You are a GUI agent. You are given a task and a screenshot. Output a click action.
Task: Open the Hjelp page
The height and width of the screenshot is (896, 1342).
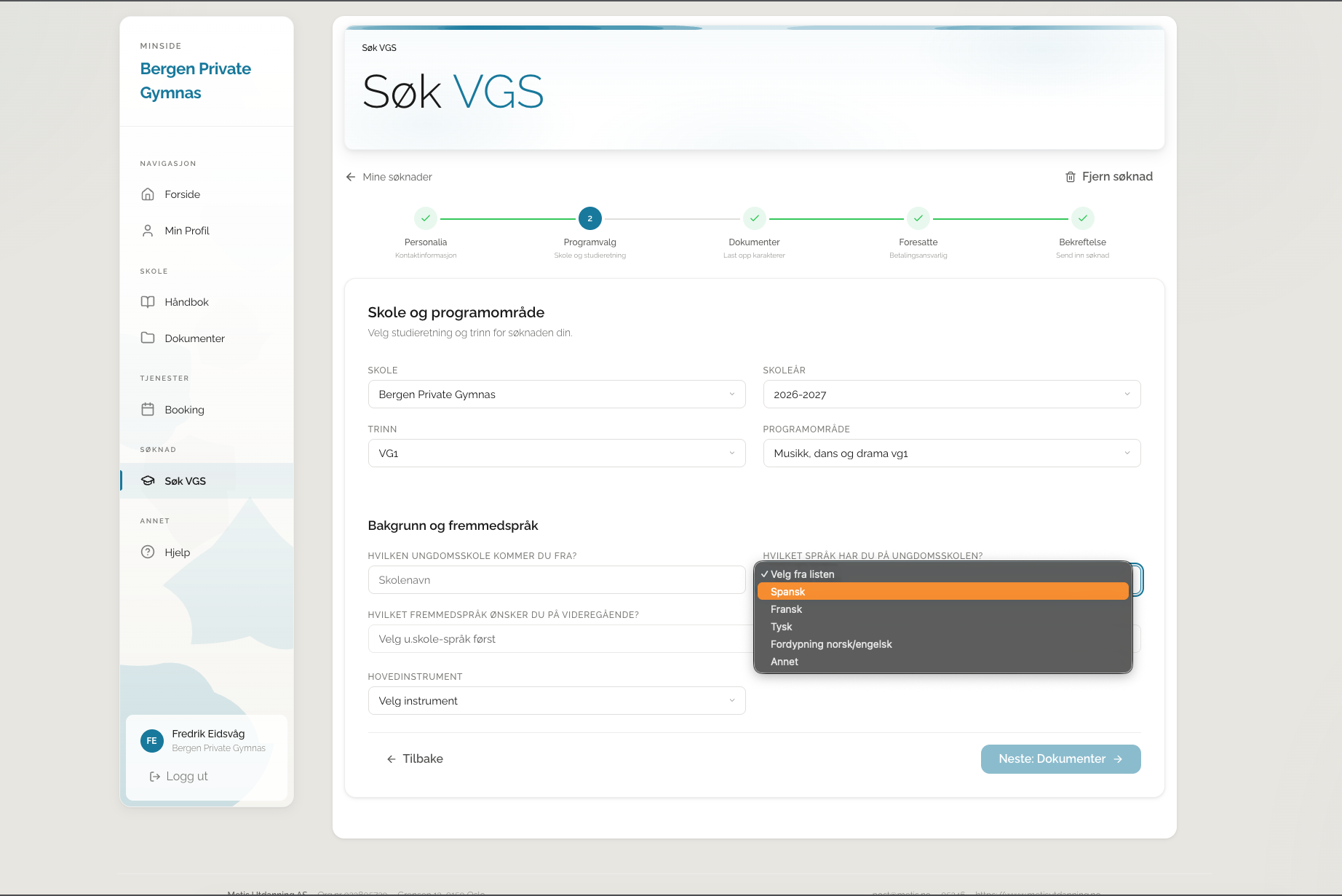tap(207, 552)
